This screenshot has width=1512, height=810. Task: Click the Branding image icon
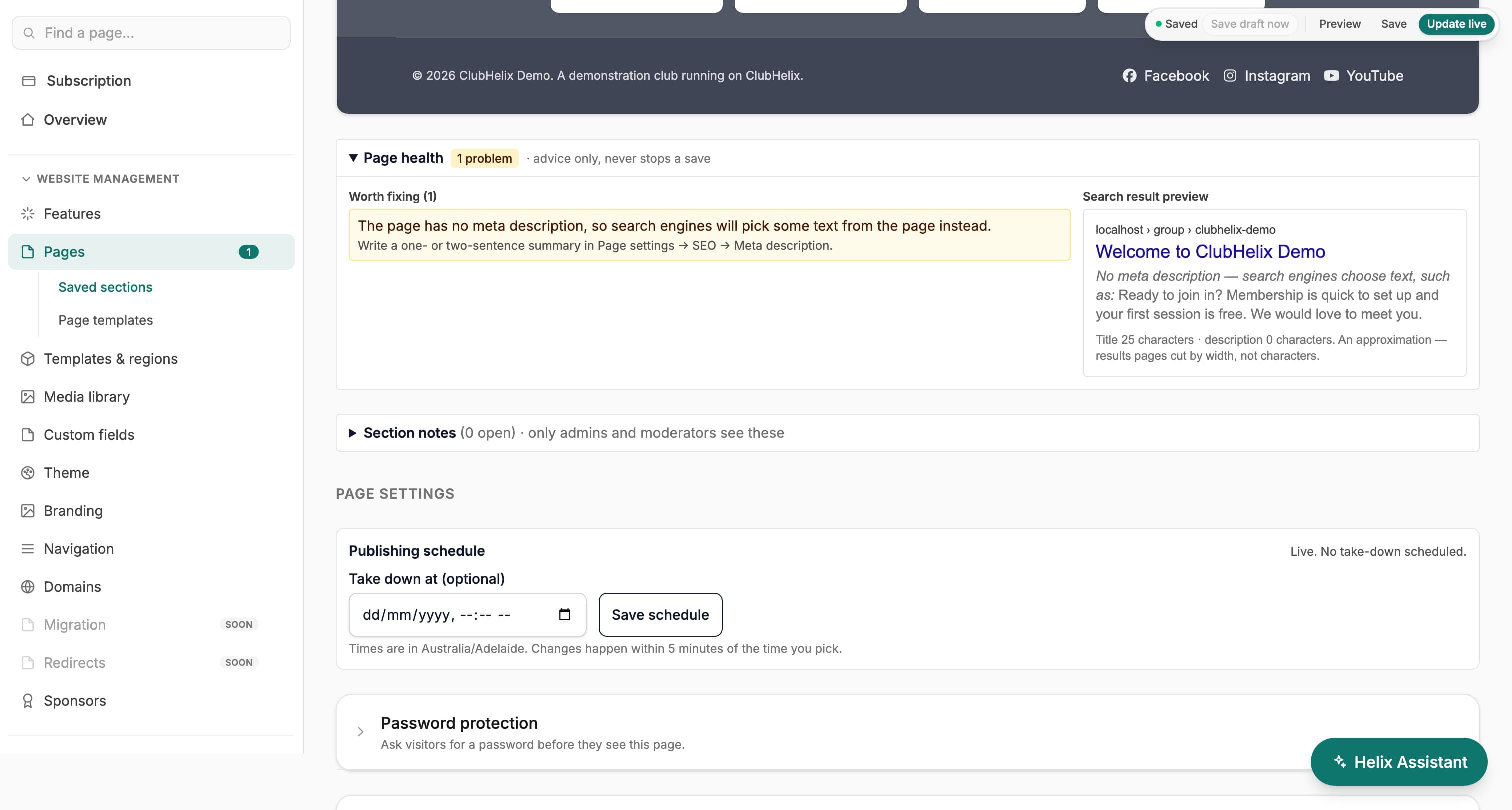tap(27, 510)
